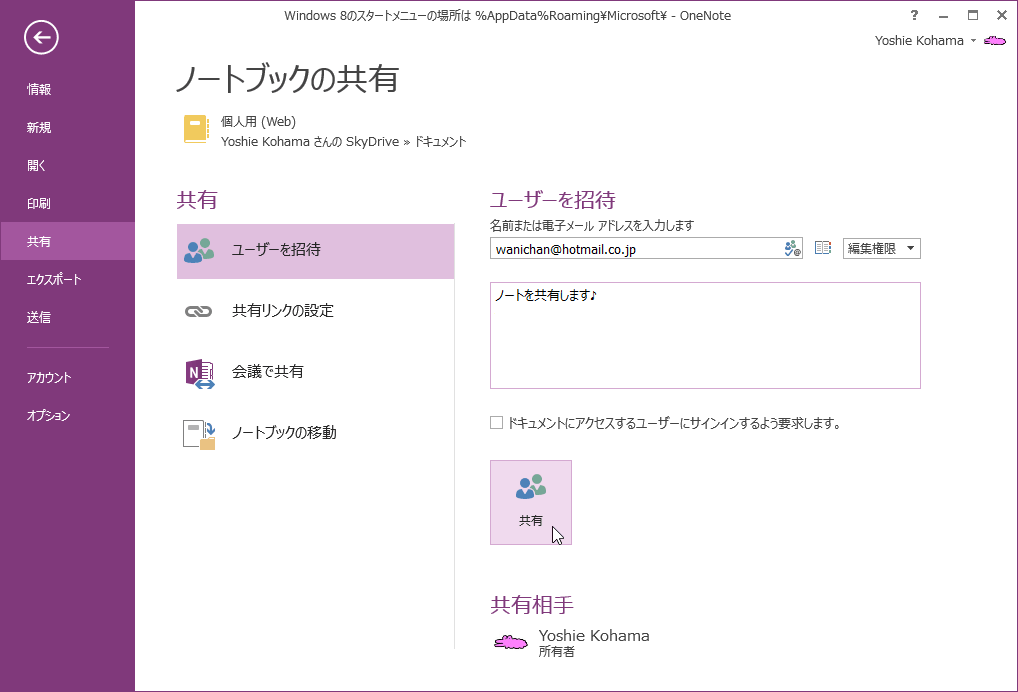Go back using the circled arrow

[42, 38]
